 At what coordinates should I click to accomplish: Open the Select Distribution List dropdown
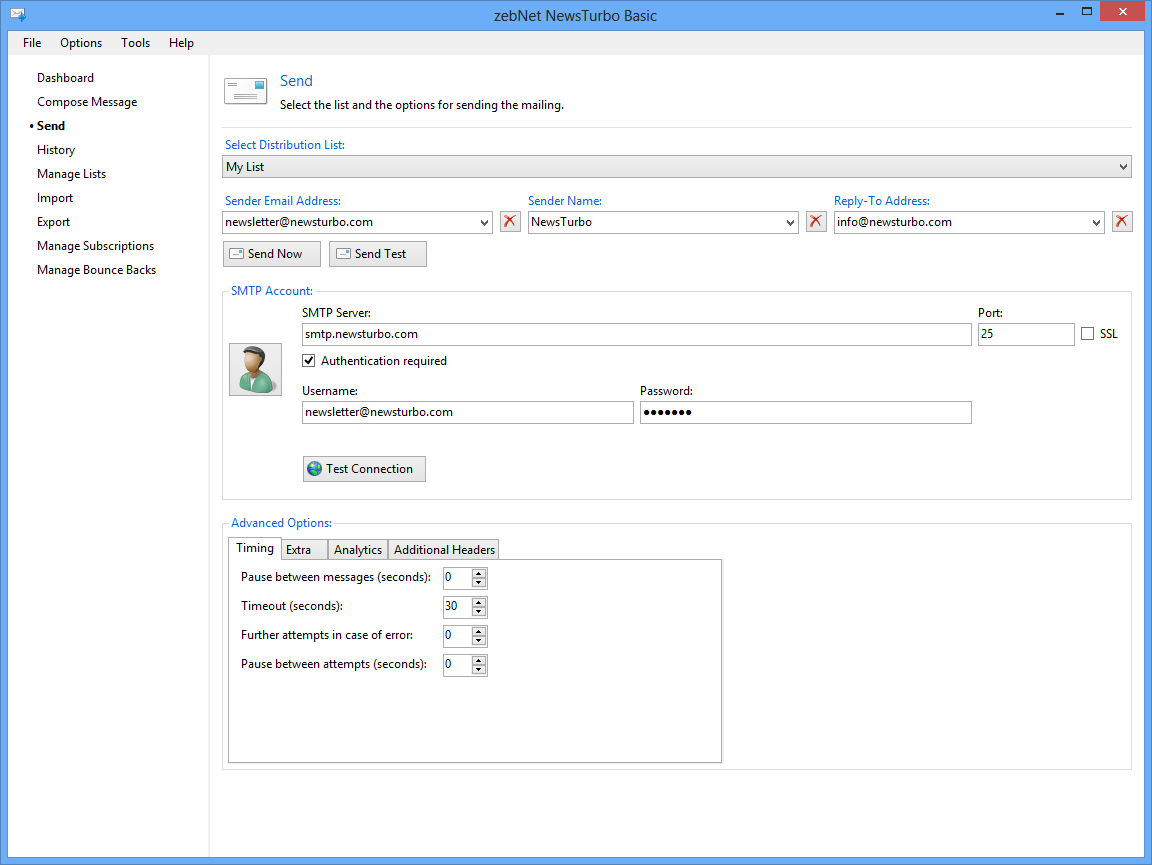tap(677, 167)
